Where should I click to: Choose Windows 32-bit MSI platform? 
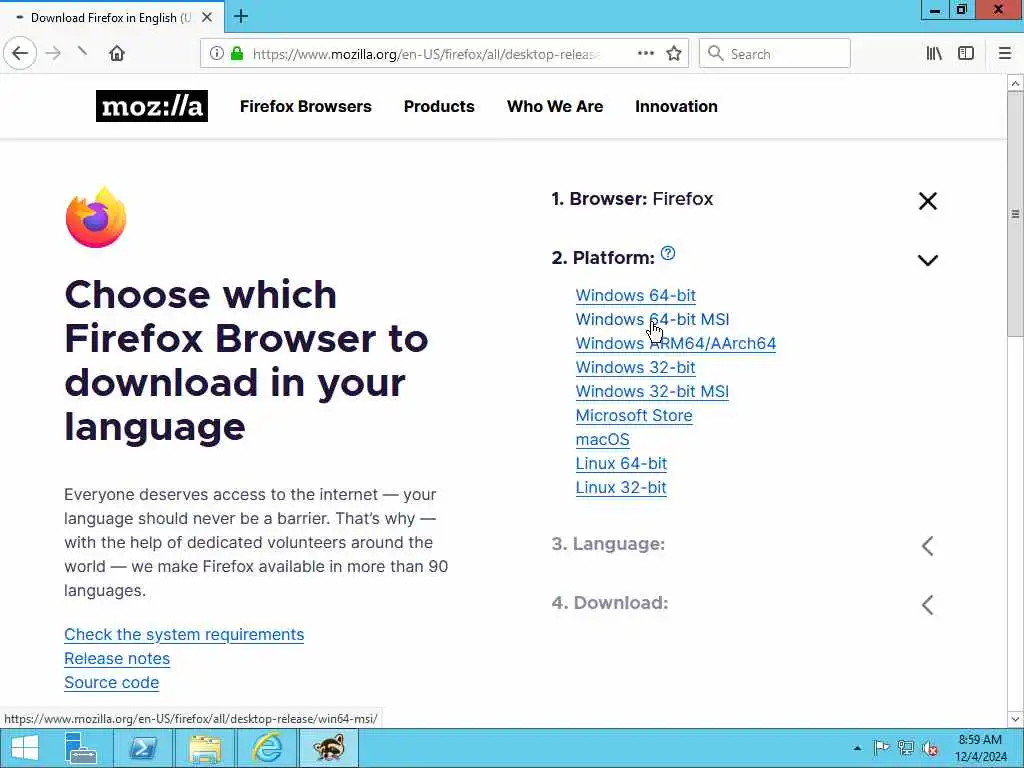pyautogui.click(x=652, y=392)
